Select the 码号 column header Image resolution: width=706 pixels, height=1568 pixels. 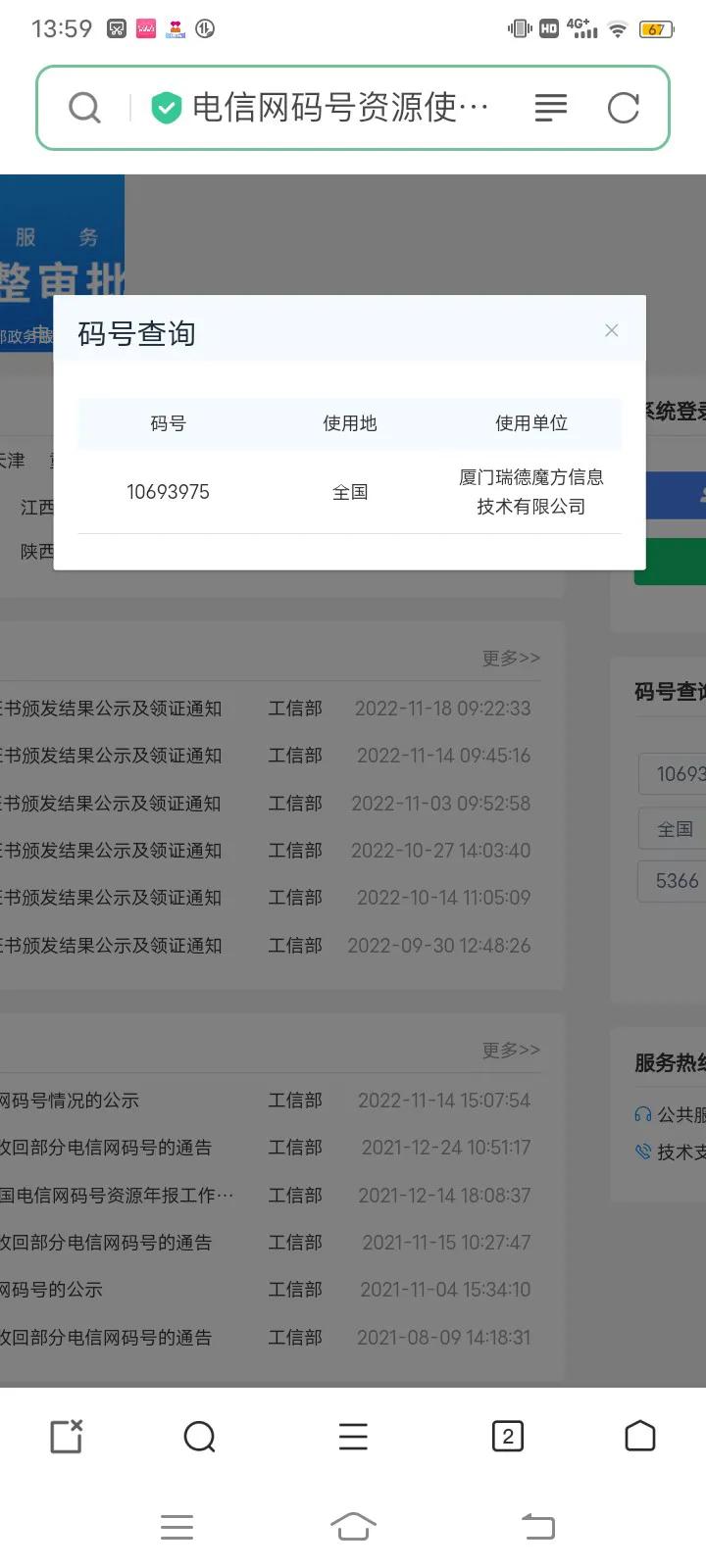point(168,423)
